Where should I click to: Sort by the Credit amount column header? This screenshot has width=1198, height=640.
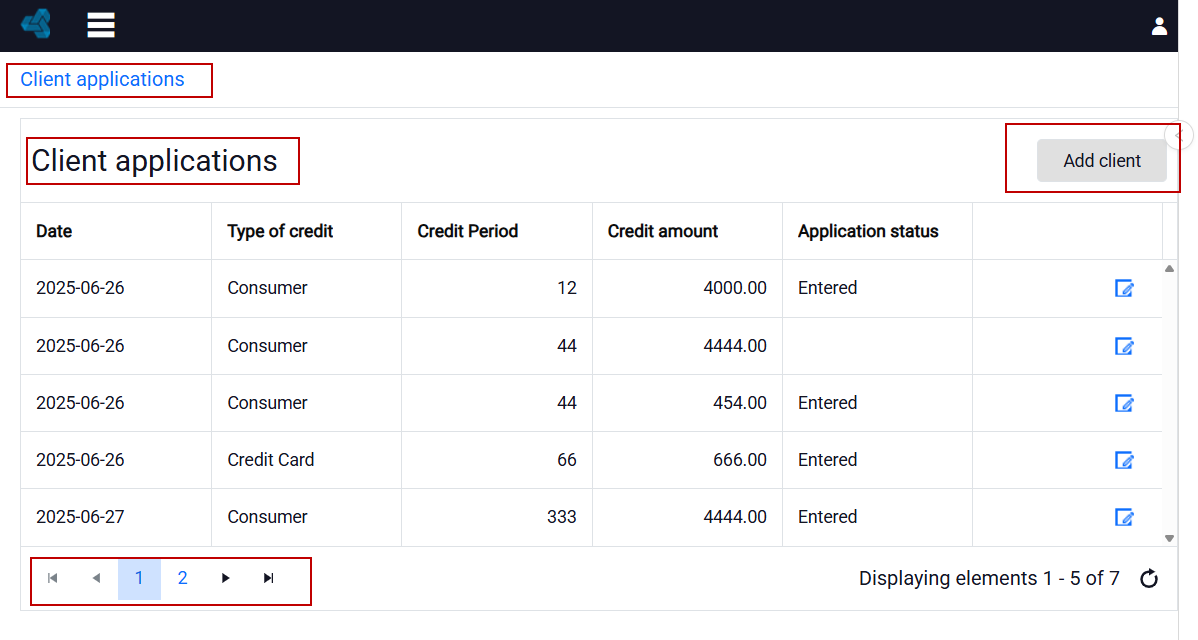pyautogui.click(x=662, y=231)
